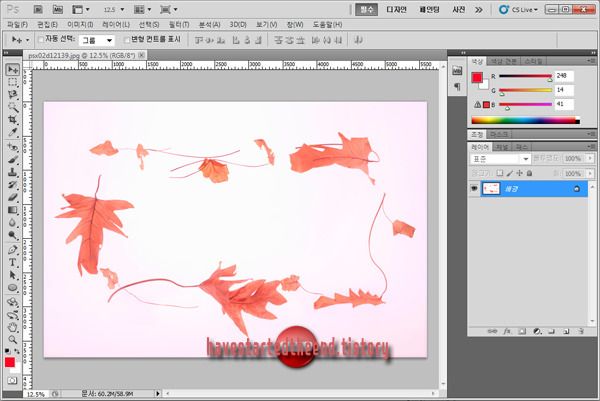Launch Mini Bridge from the top bar

point(57,10)
